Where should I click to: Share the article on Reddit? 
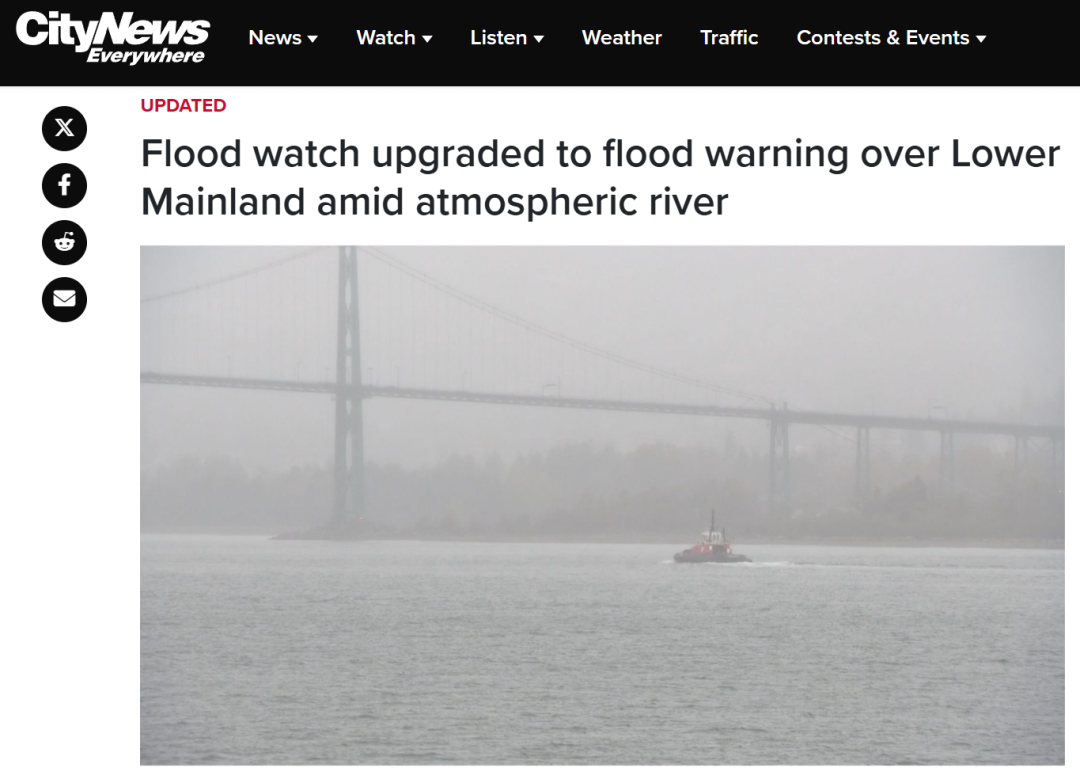pyautogui.click(x=64, y=242)
